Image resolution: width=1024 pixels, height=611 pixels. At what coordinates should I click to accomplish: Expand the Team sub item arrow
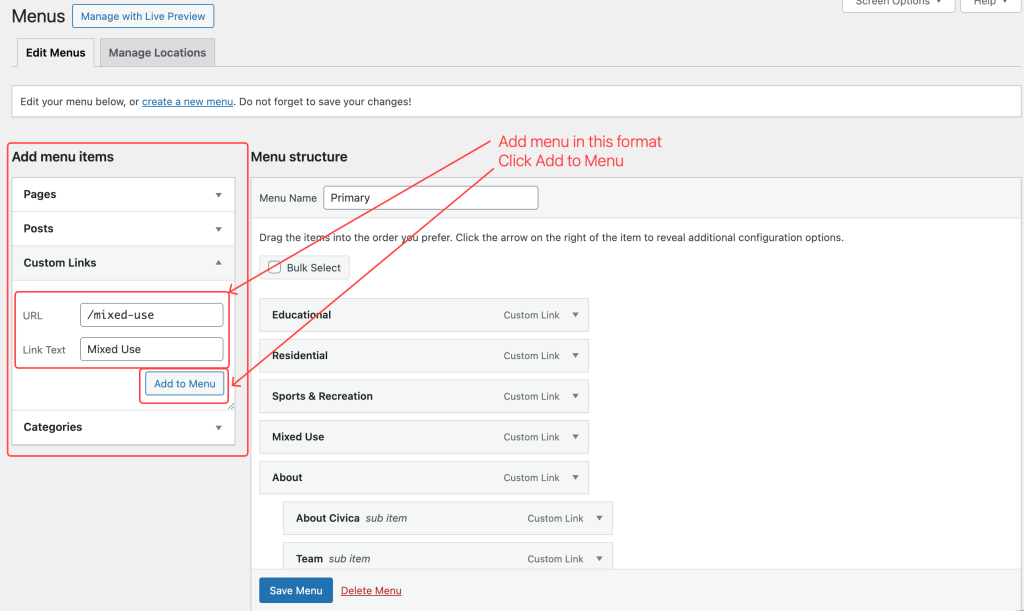599,559
